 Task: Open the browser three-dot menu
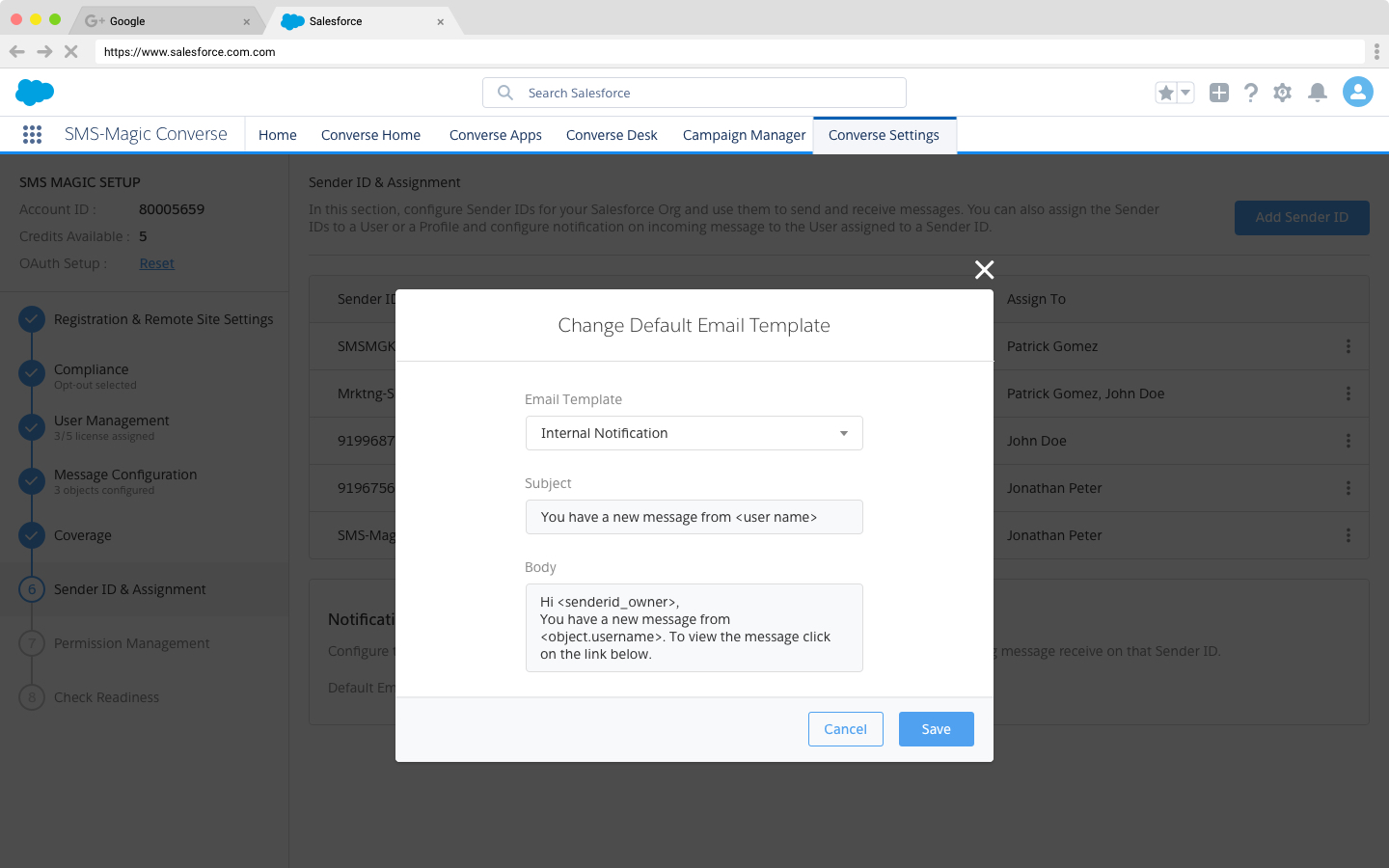tap(1376, 51)
